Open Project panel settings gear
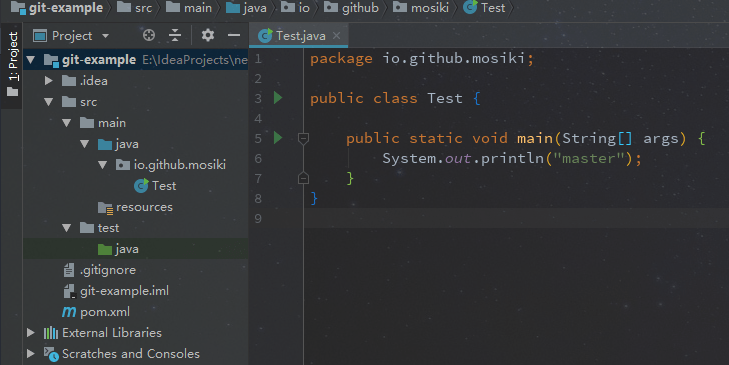Viewport: 729px width, 365px height. click(x=207, y=35)
